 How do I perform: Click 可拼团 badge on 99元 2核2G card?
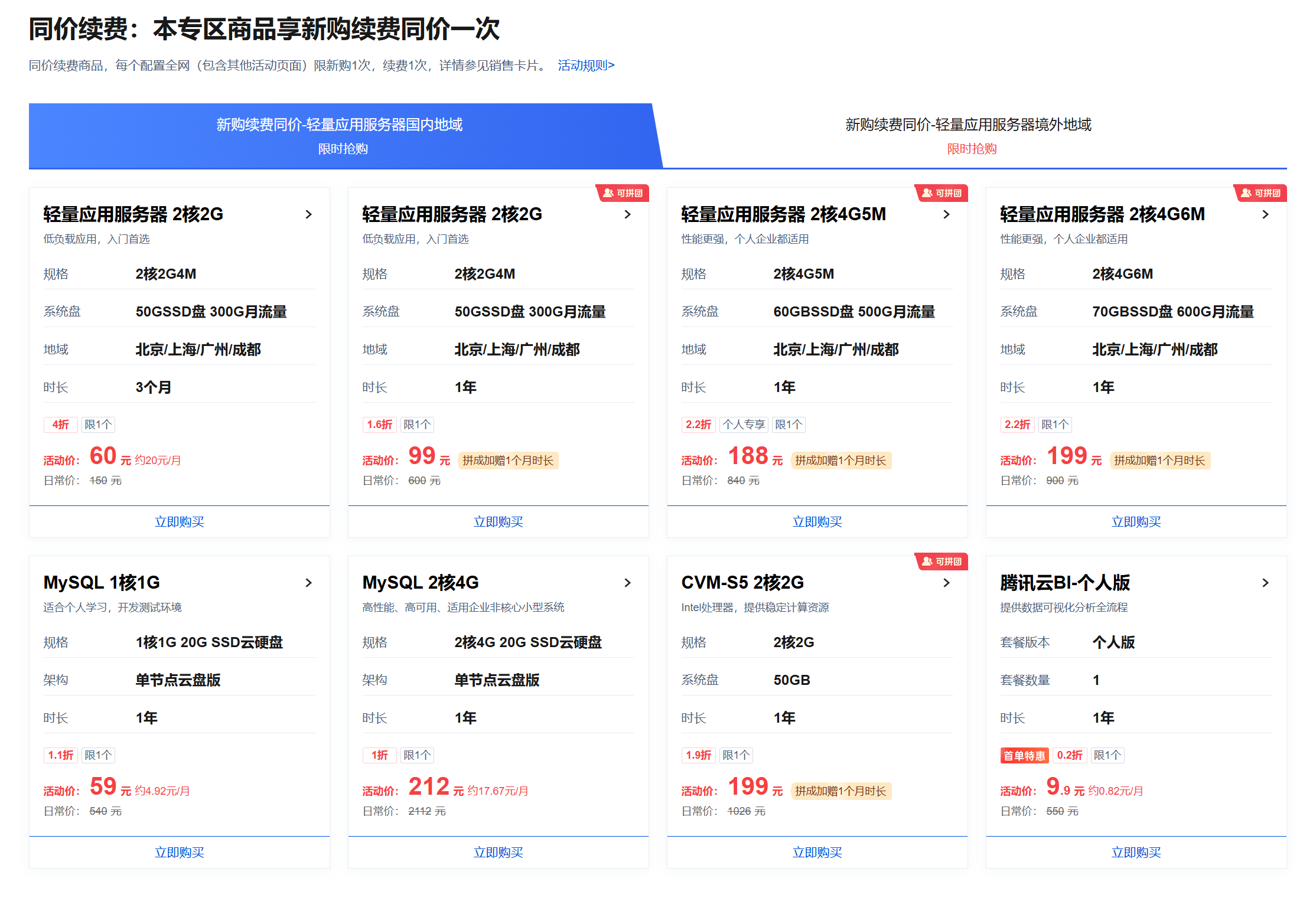(623, 193)
